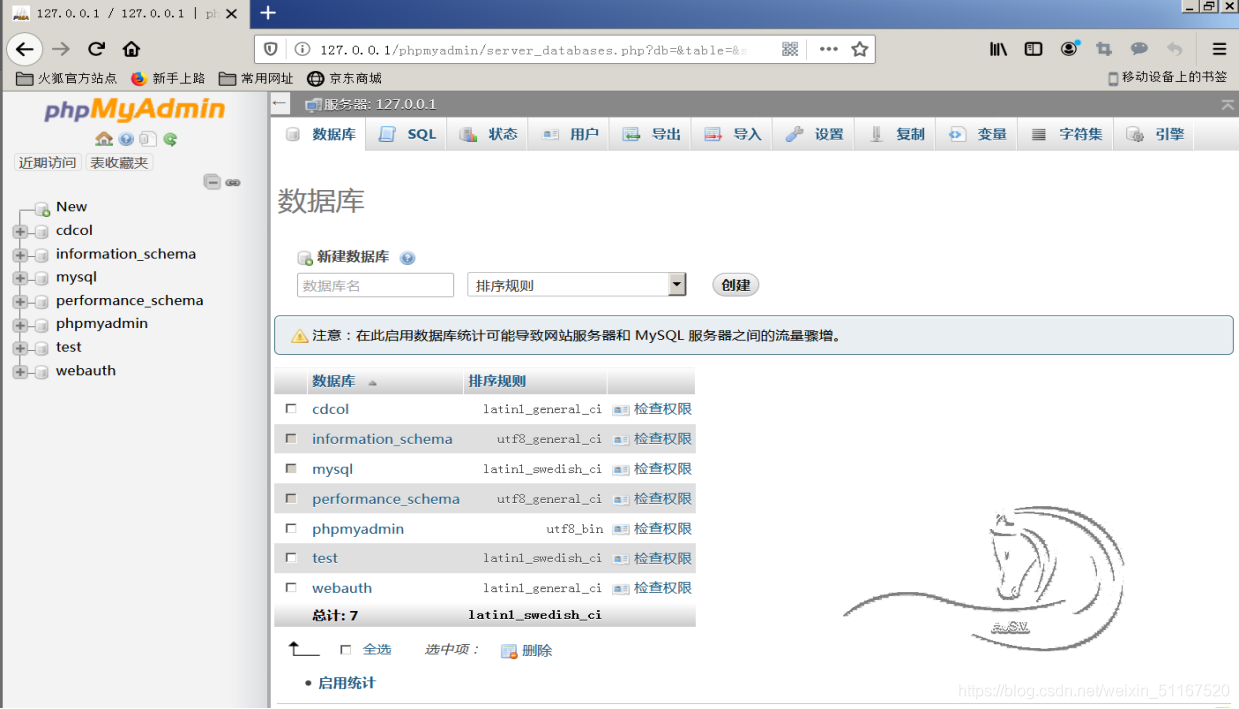The width and height of the screenshot is (1239, 709).
Task: Open the 排序规则 collation dropdown
Action: (x=577, y=285)
